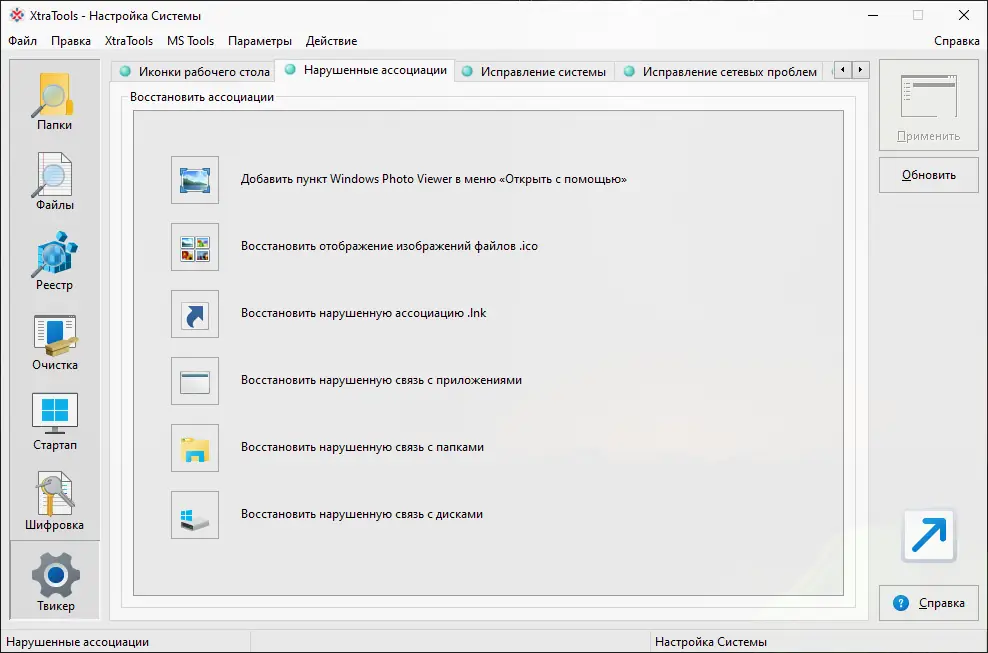Click the folder link restore icon
The image size is (988, 653).
click(x=195, y=448)
